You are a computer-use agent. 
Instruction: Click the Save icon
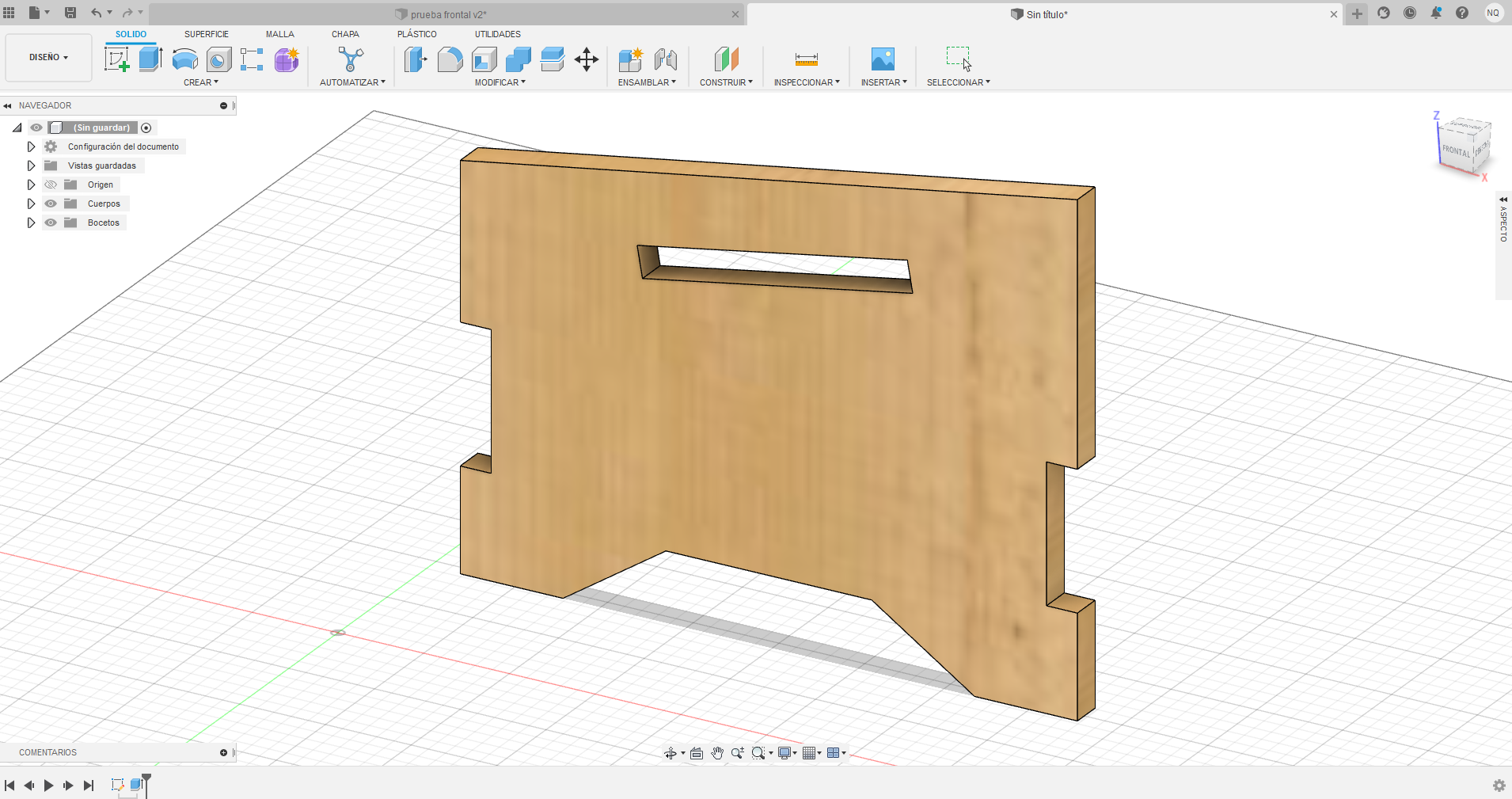coord(70,13)
